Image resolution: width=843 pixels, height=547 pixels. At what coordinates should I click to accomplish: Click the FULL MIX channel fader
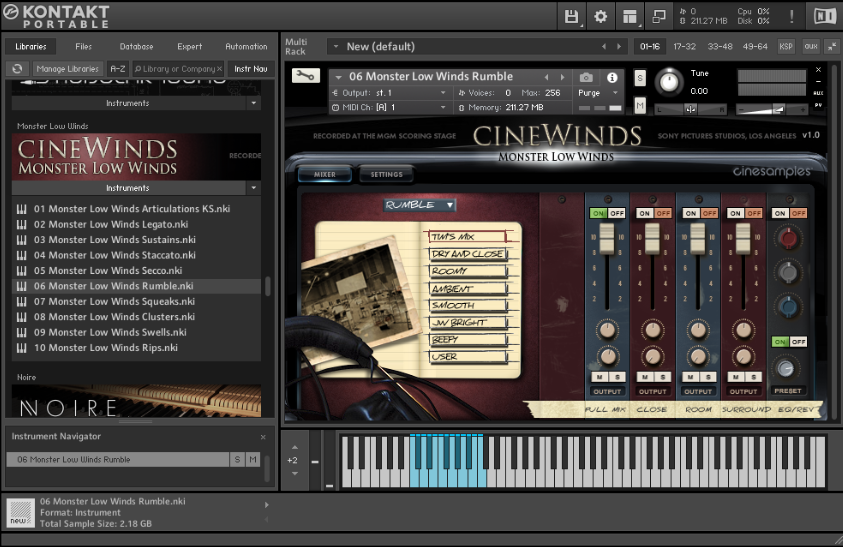point(607,239)
